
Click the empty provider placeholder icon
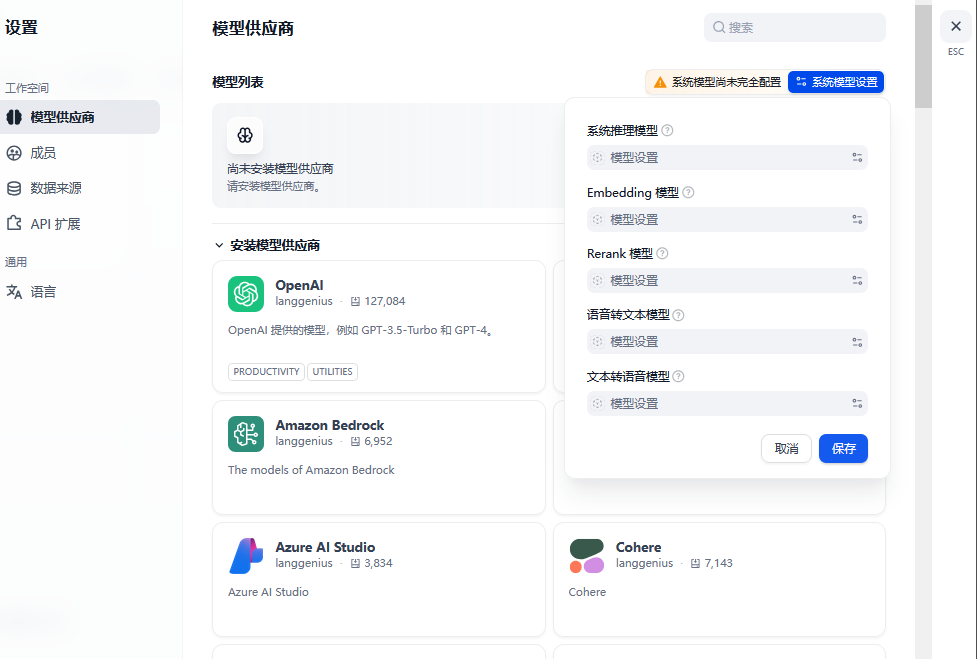245,135
